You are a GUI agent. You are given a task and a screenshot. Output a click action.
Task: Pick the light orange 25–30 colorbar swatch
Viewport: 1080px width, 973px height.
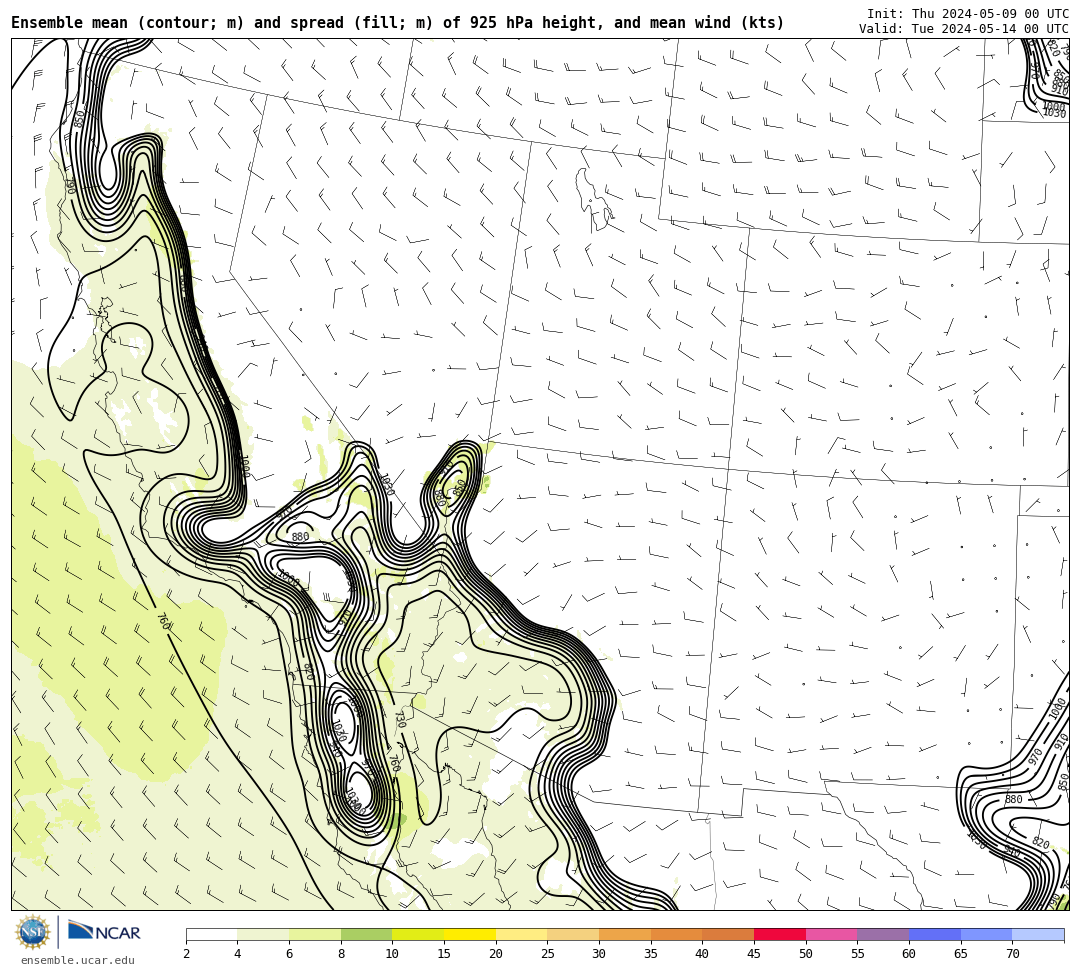(573, 934)
